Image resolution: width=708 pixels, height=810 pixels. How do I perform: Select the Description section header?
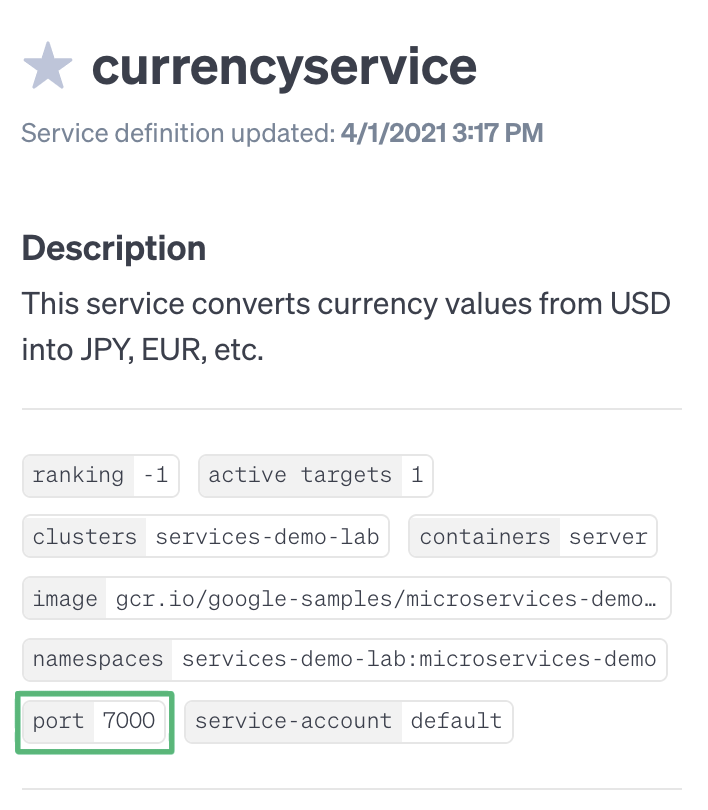(x=113, y=248)
